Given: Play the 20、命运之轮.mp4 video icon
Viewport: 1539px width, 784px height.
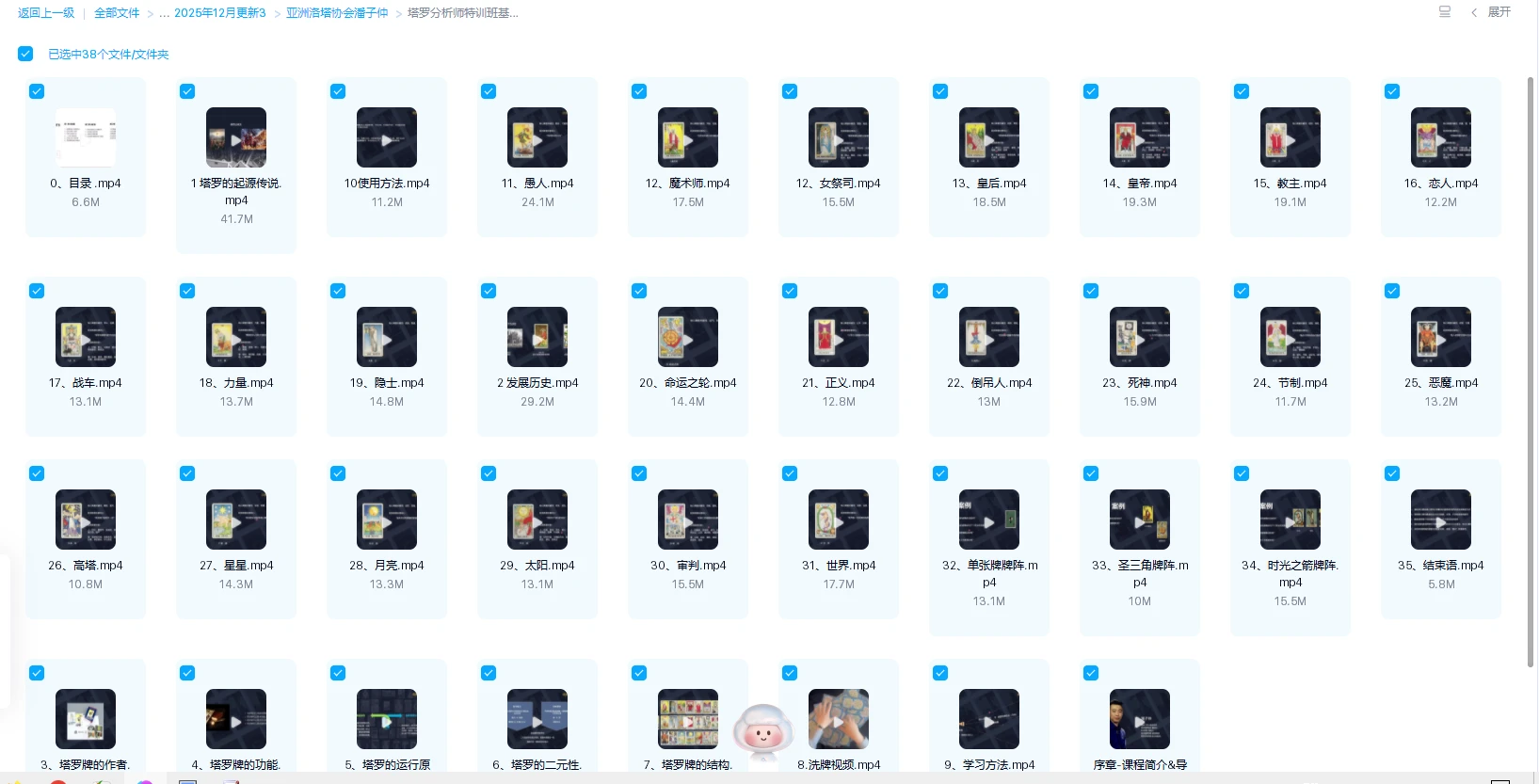Looking at the screenshot, I should click(x=688, y=337).
